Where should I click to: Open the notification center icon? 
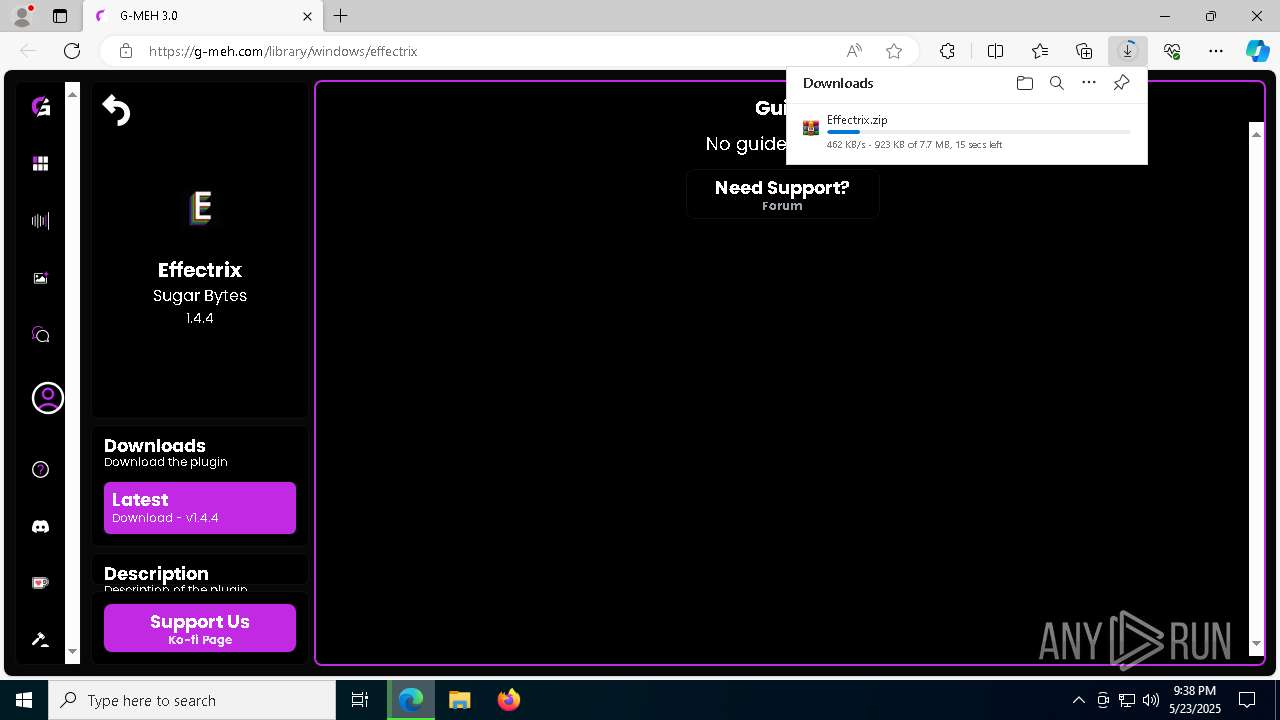tap(1247, 700)
